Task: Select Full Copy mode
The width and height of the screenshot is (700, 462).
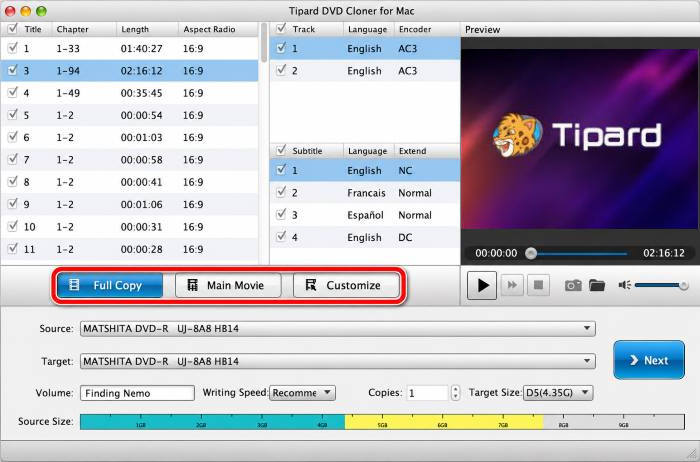Action: point(109,285)
